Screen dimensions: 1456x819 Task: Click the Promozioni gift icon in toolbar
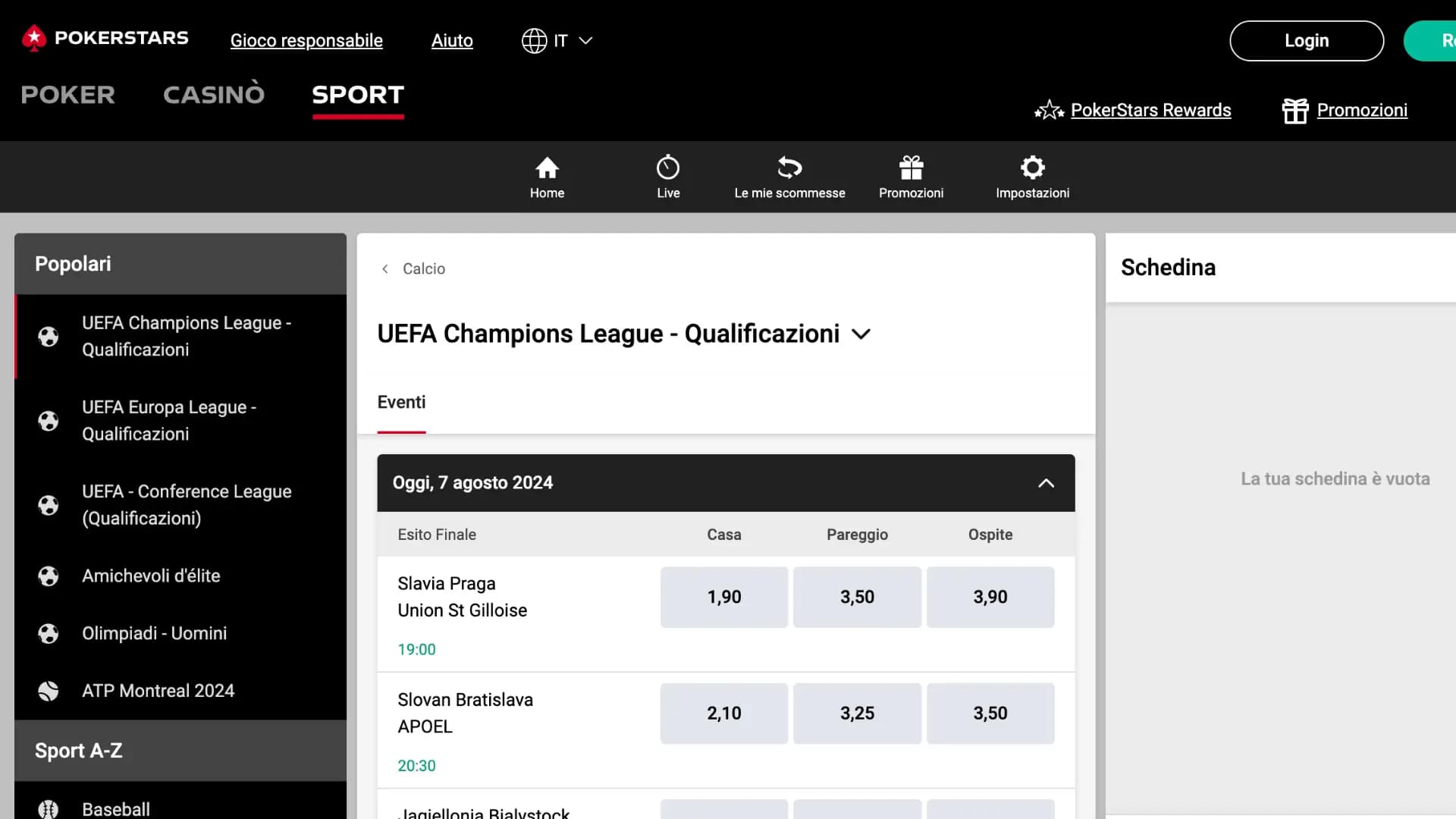[911, 168]
